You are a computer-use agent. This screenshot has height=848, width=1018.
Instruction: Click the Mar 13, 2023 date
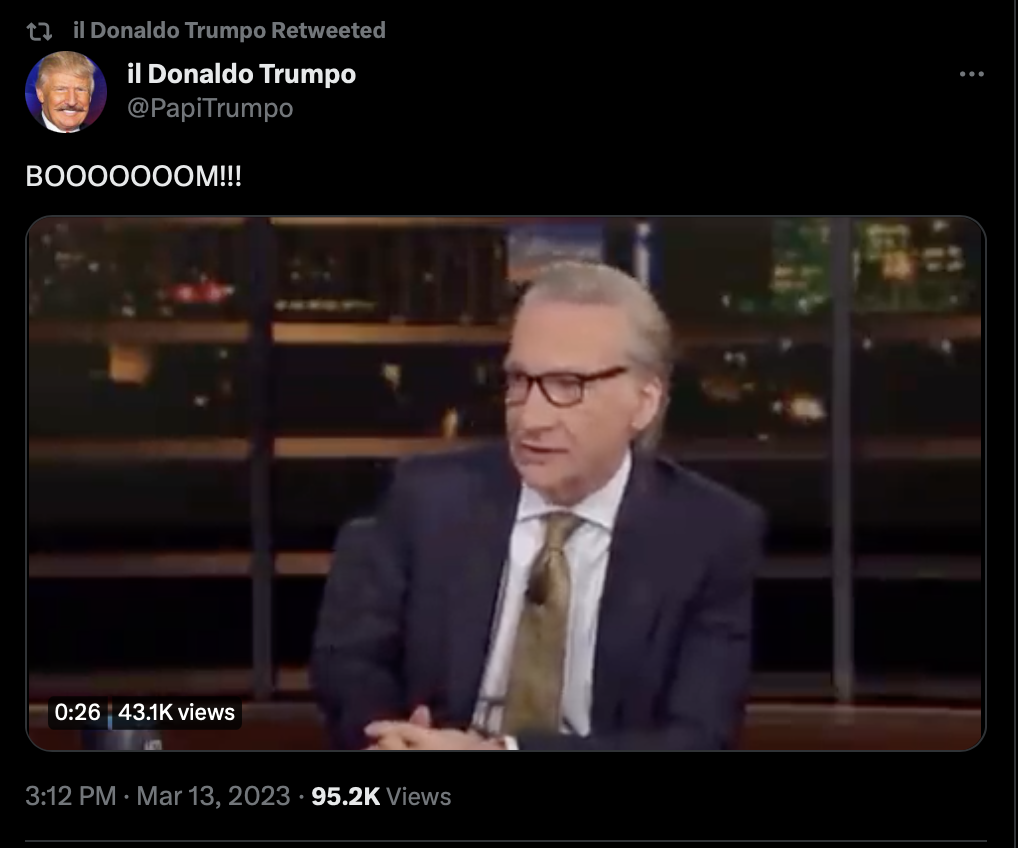(x=213, y=796)
